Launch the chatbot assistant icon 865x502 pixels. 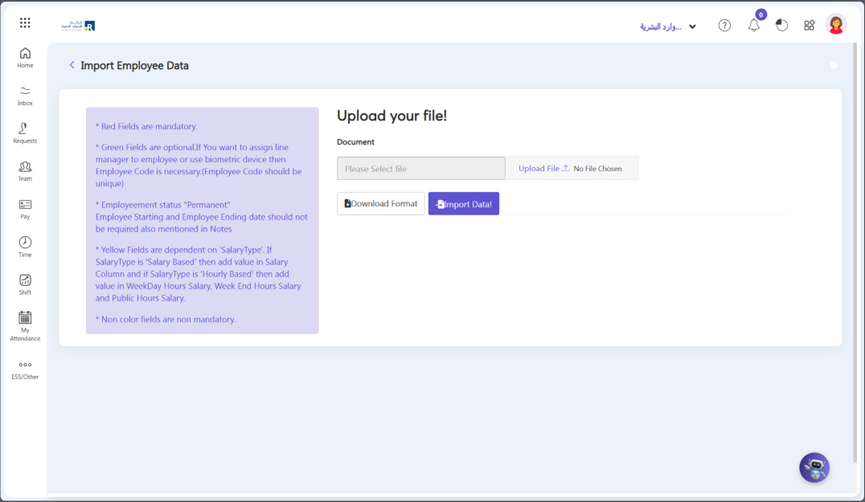[814, 467]
